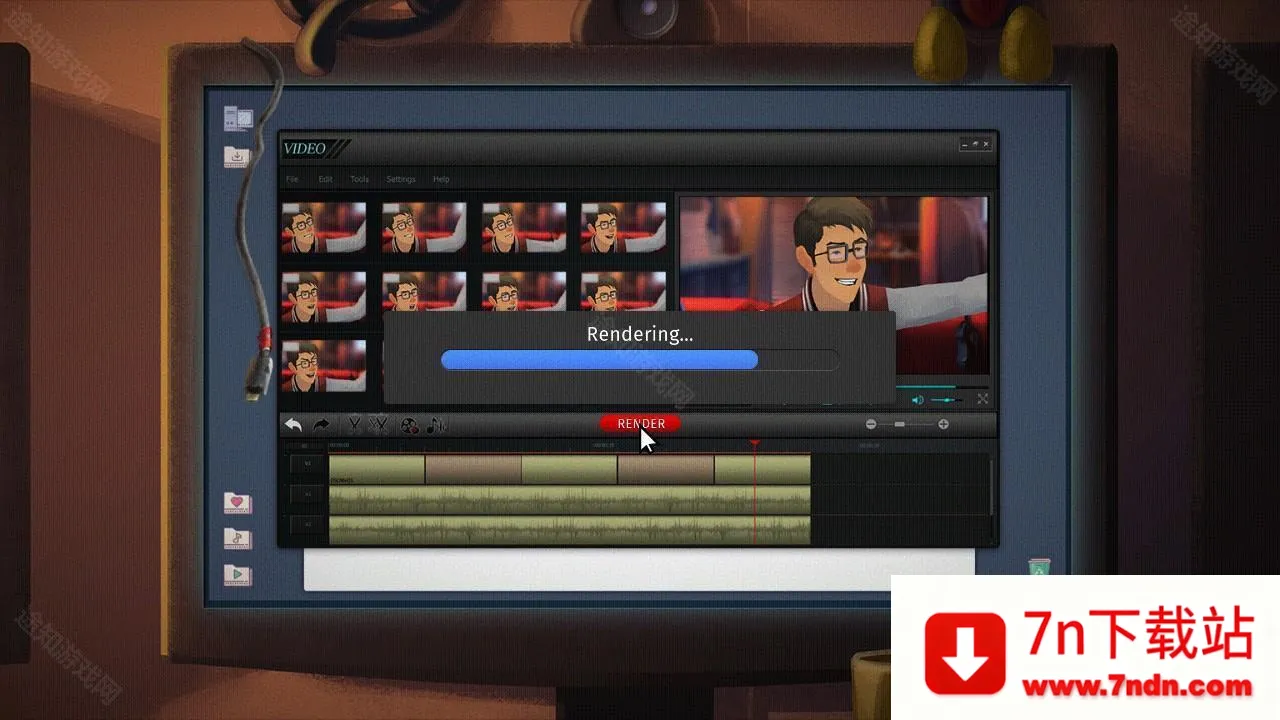Open the heart favorites folder on desktop

[237, 503]
